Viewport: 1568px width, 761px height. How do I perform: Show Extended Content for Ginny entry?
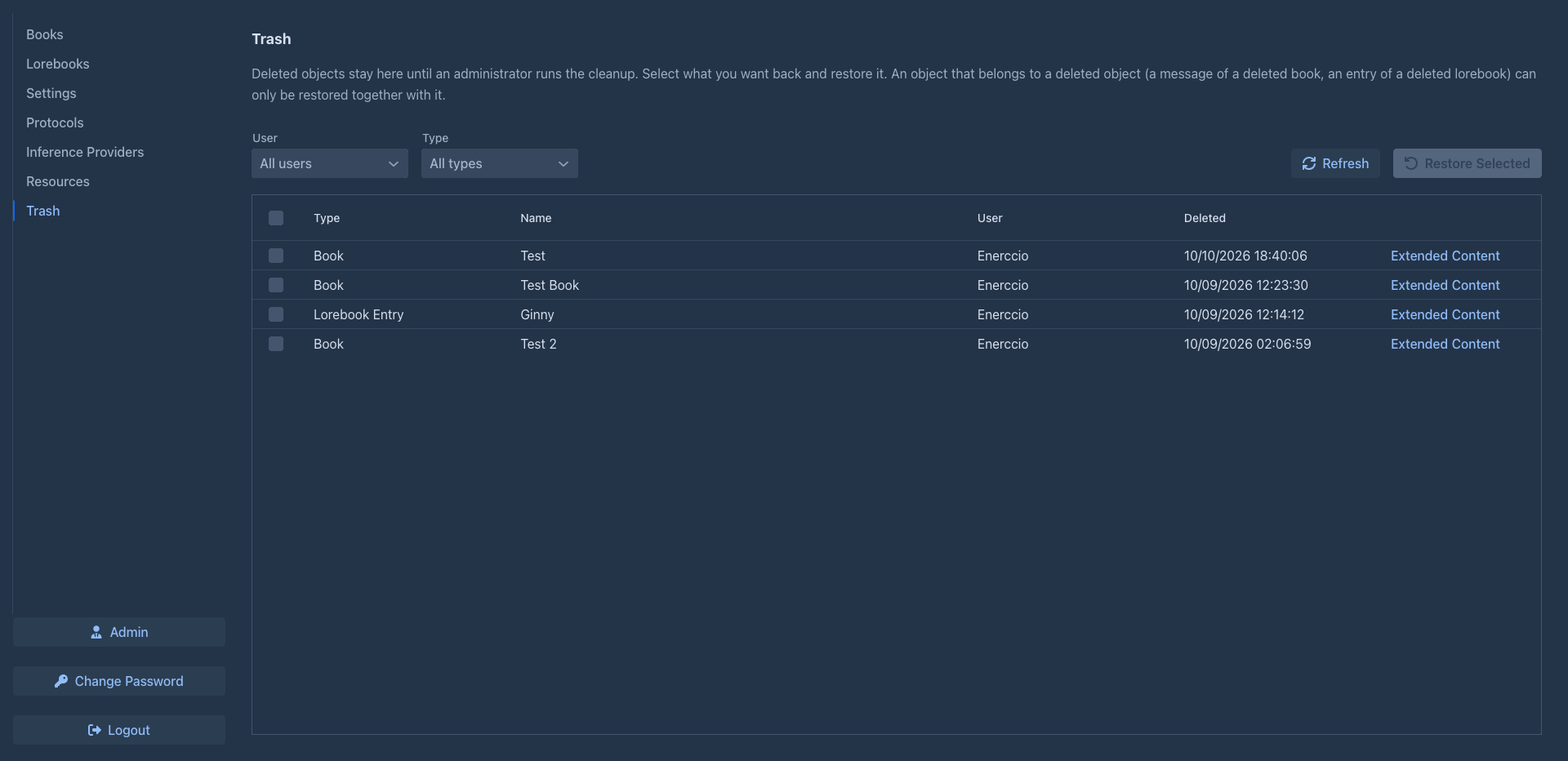(x=1445, y=314)
